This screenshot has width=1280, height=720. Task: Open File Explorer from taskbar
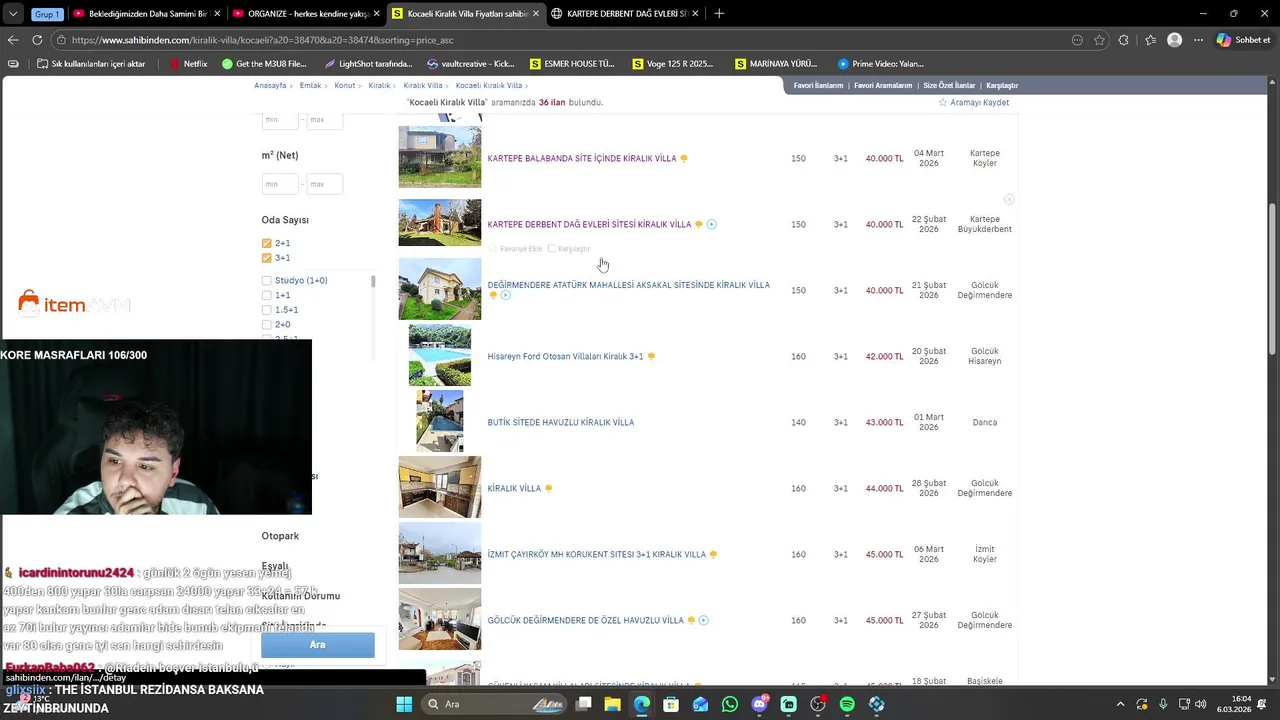click(613, 704)
